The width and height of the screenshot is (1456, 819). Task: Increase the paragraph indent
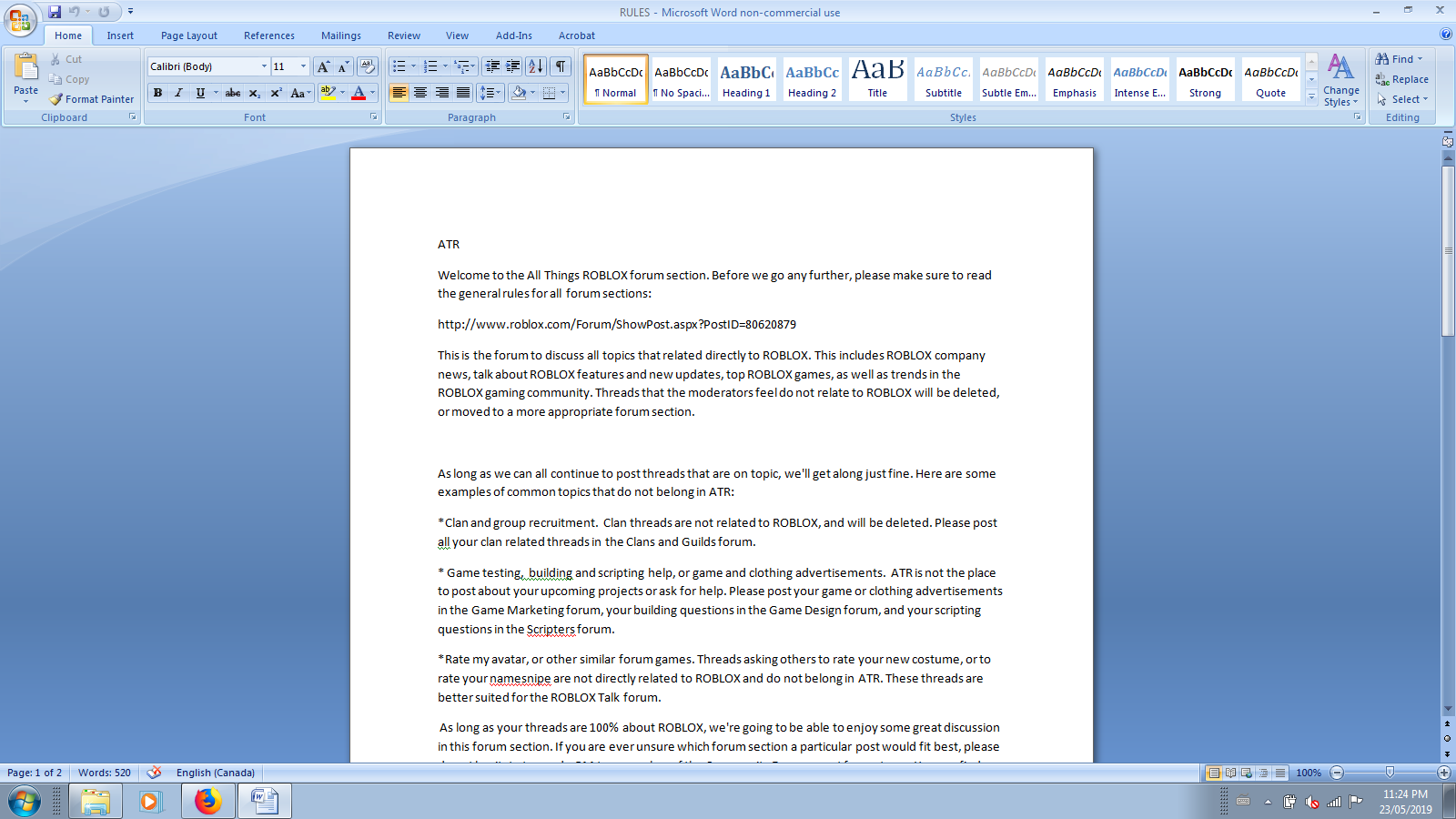click(513, 66)
